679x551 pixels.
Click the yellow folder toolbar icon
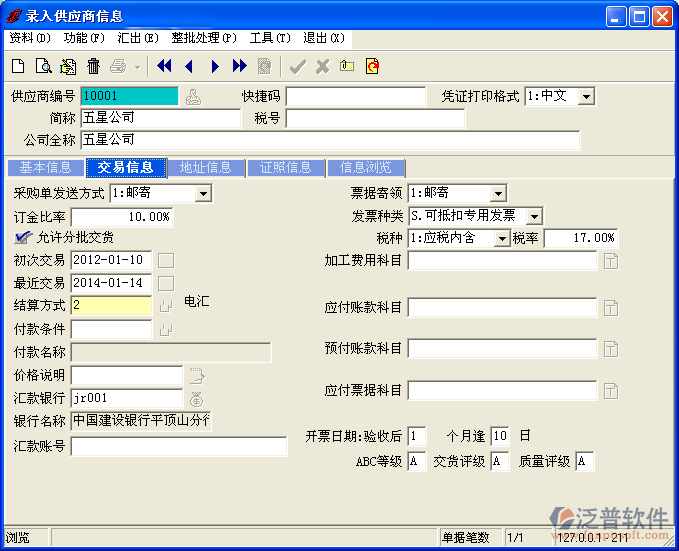[347, 66]
